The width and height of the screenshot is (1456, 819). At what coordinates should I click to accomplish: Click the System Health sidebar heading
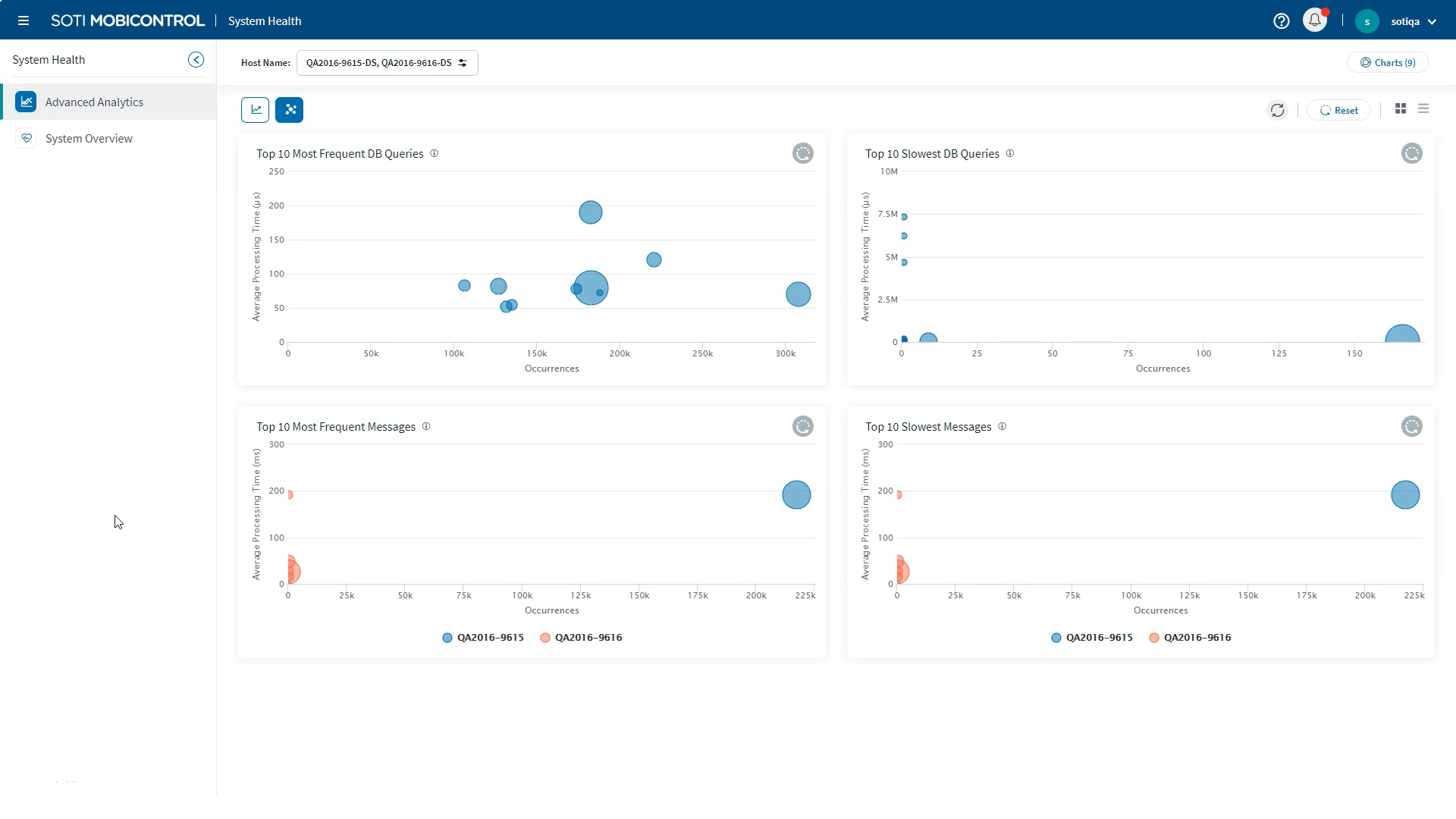(x=49, y=60)
